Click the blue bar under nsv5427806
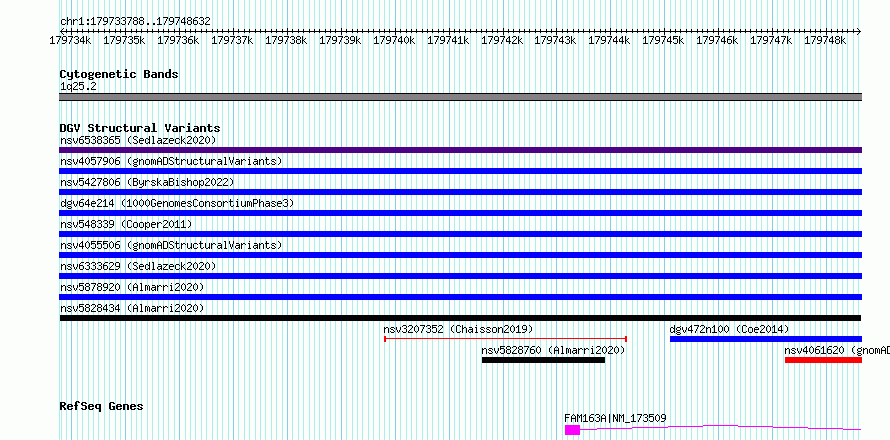Image resolution: width=890 pixels, height=440 pixels. click(460, 192)
